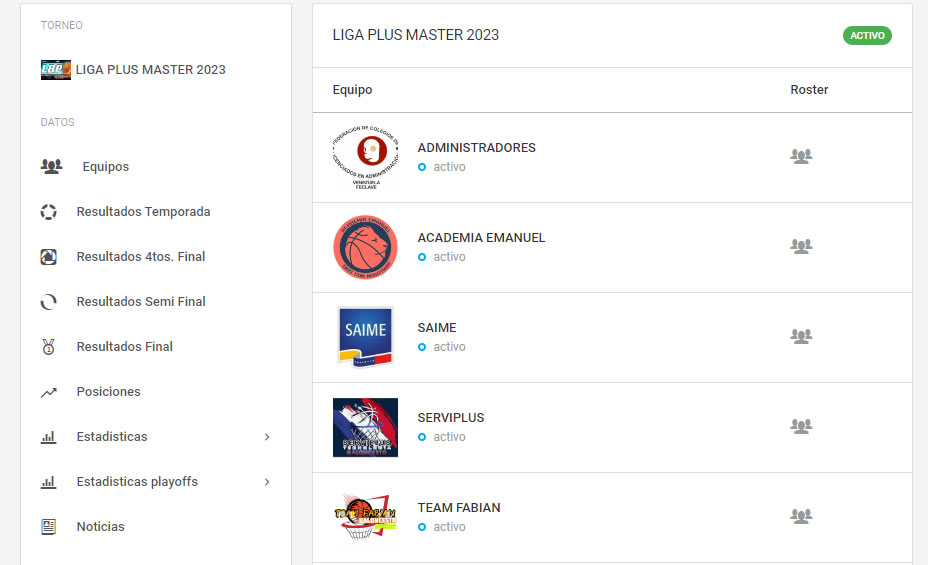The image size is (928, 565).
Task: Click the SAIME team name
Action: click(437, 328)
